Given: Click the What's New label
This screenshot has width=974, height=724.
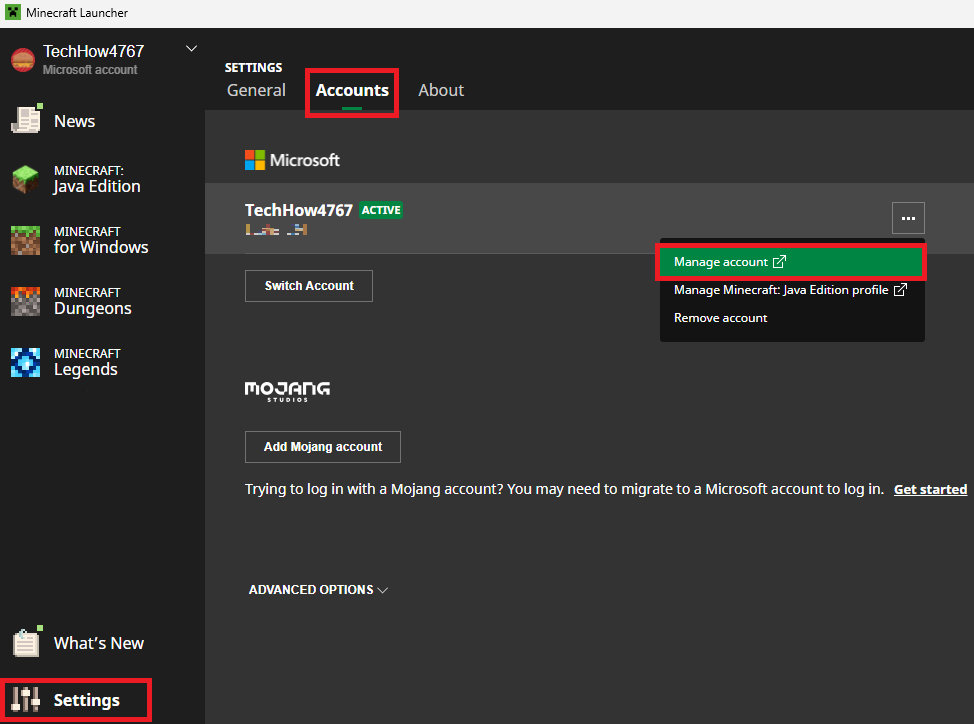Looking at the screenshot, I should tap(99, 643).
